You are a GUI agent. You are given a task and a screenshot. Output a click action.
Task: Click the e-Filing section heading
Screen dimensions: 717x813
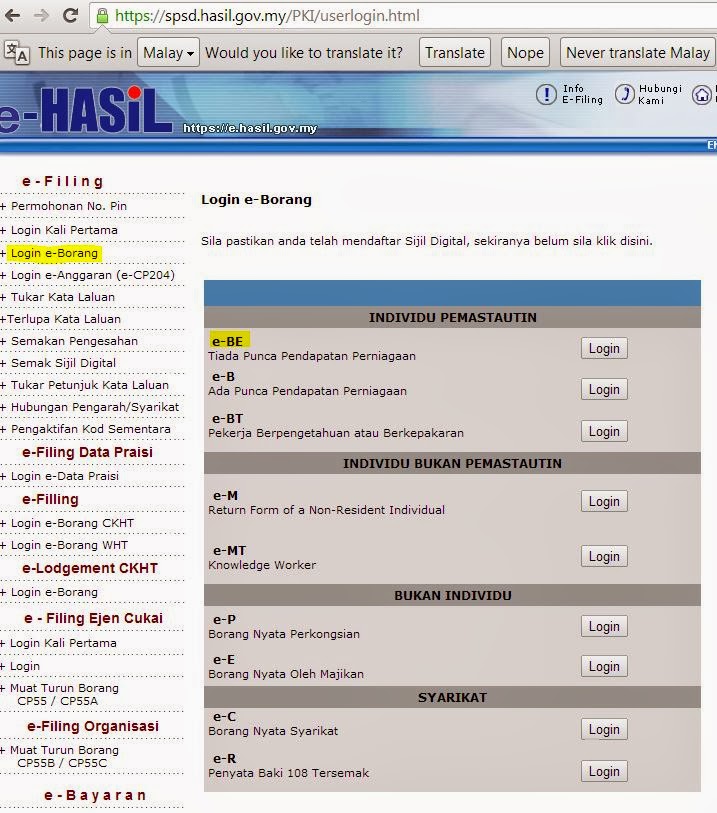[x=63, y=181]
